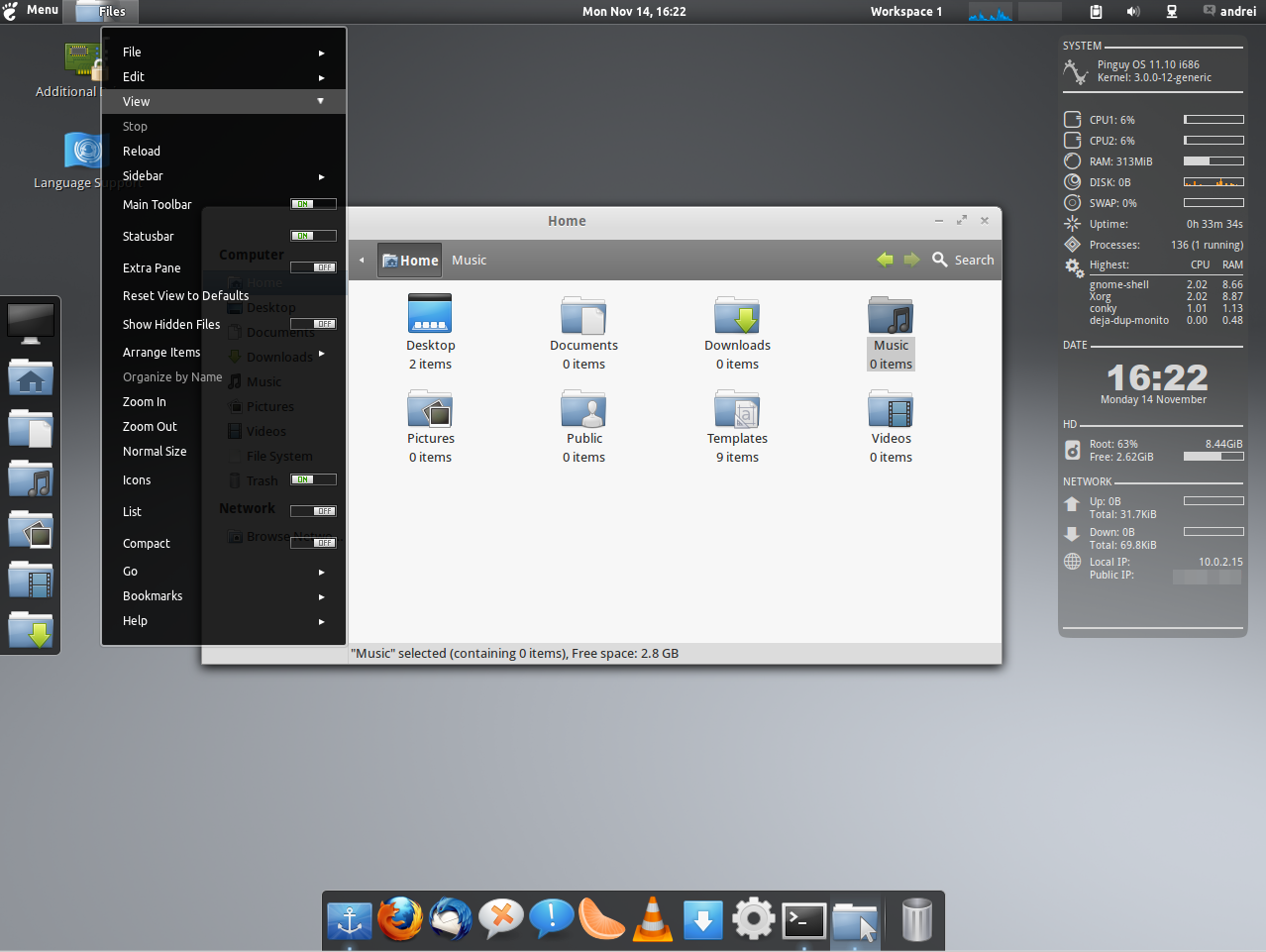Click the andrei user menu
1266x952 pixels.
pyautogui.click(x=1229, y=12)
